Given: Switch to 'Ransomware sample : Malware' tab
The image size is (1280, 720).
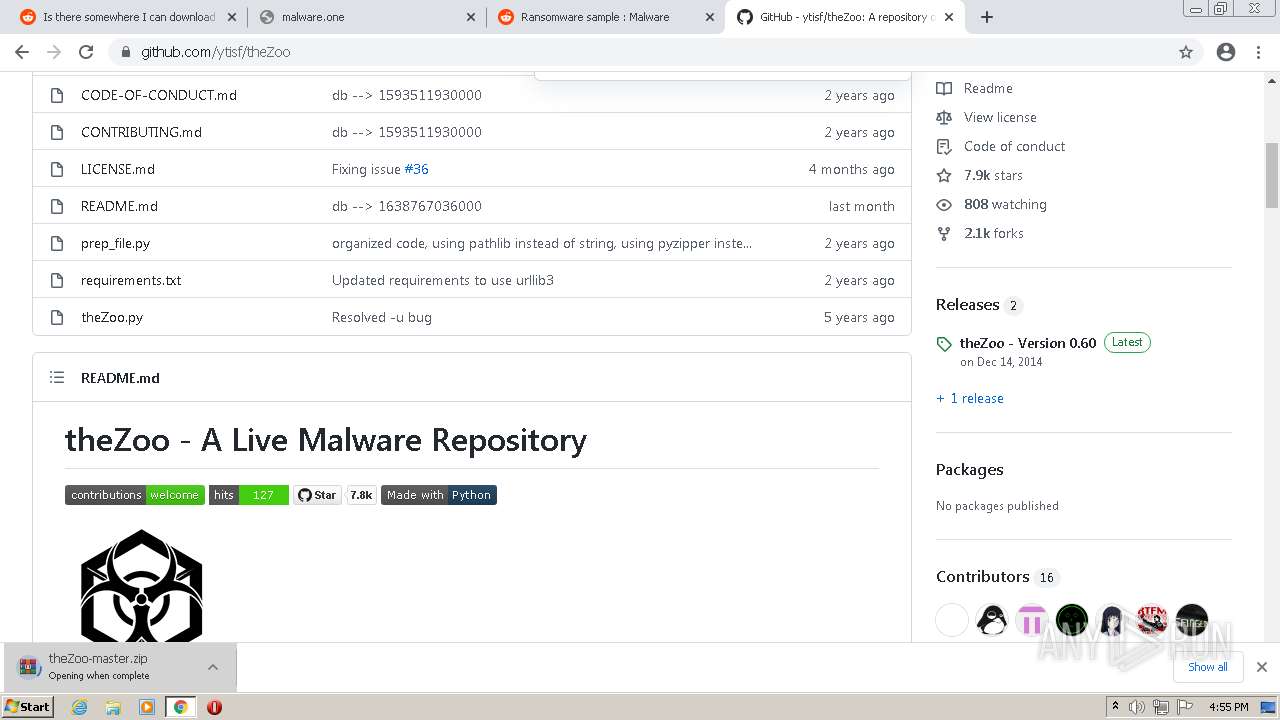Looking at the screenshot, I should pyautogui.click(x=606, y=17).
